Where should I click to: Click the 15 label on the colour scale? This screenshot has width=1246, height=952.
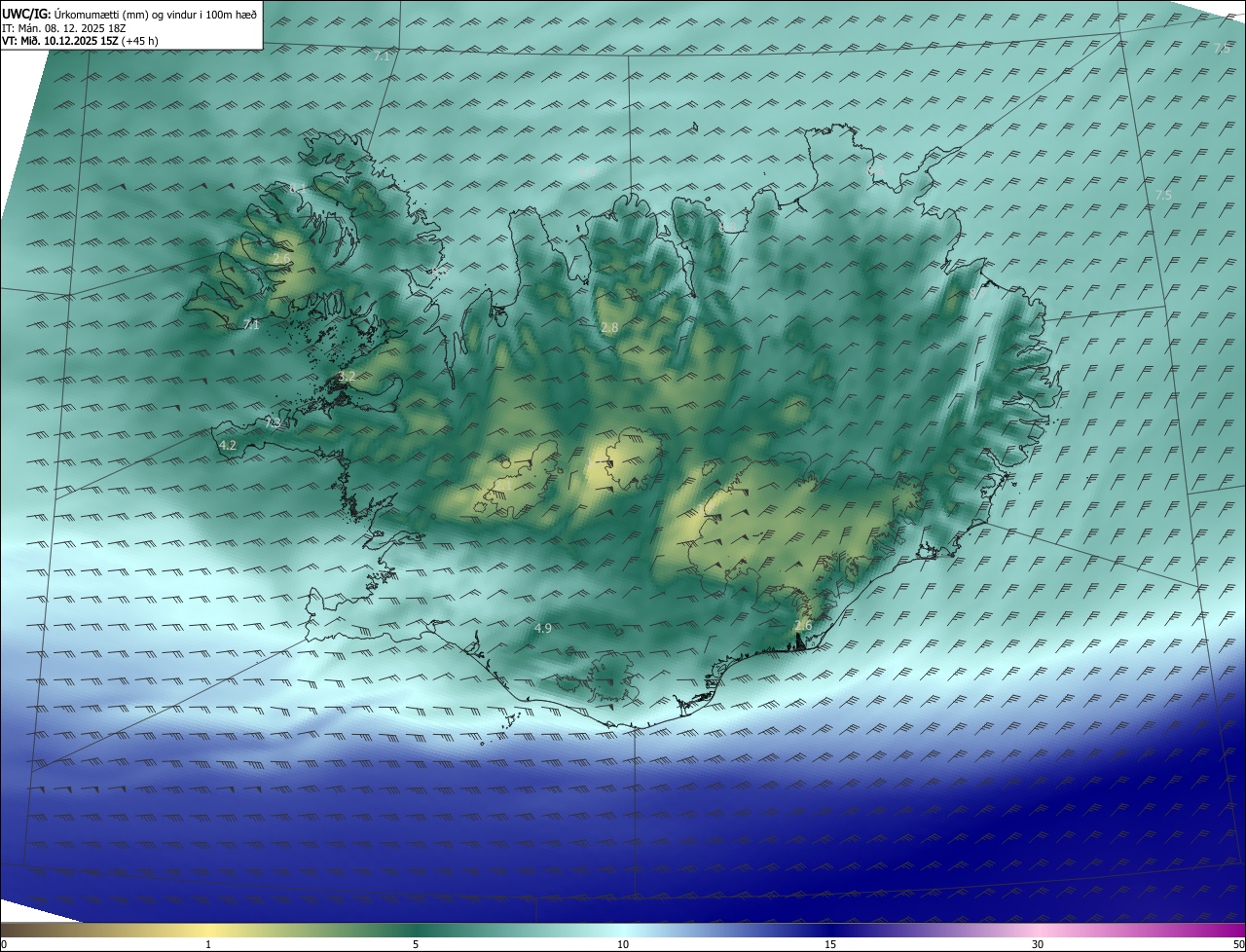830,944
